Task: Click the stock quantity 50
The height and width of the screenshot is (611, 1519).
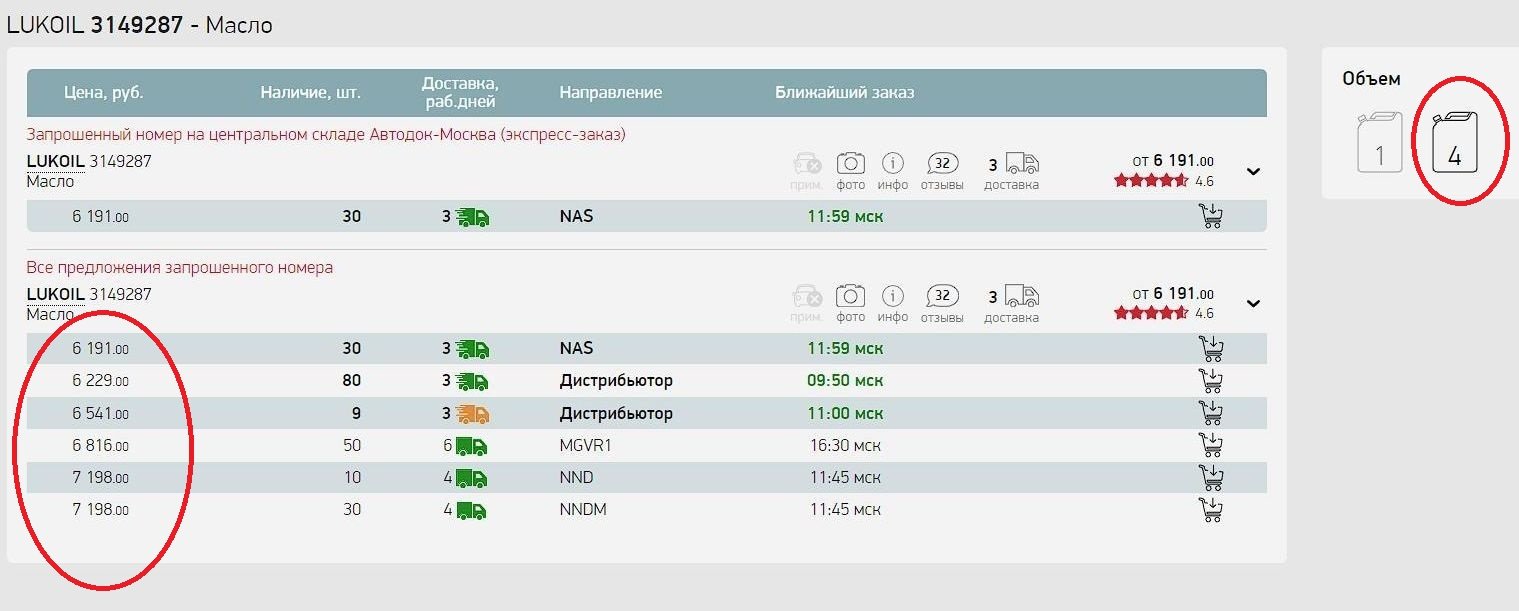Action: 352,445
